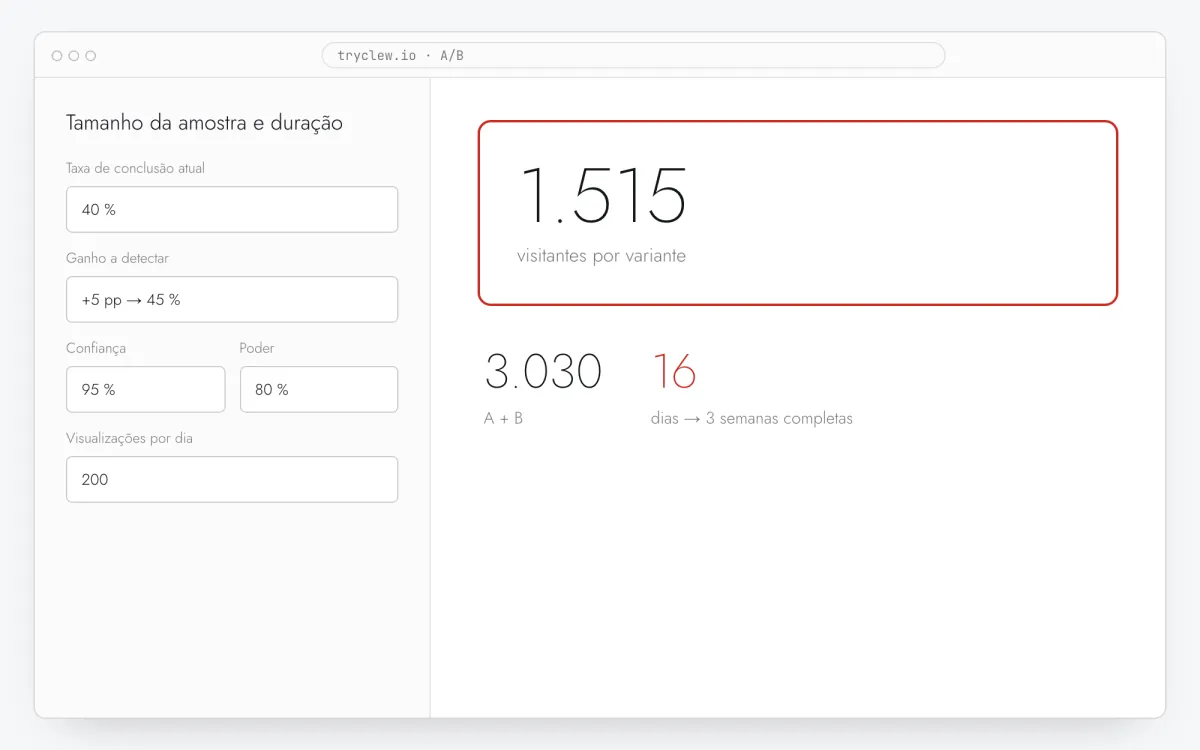The image size is (1200, 750).
Task: Click the first window control dot
Action: coord(57,56)
